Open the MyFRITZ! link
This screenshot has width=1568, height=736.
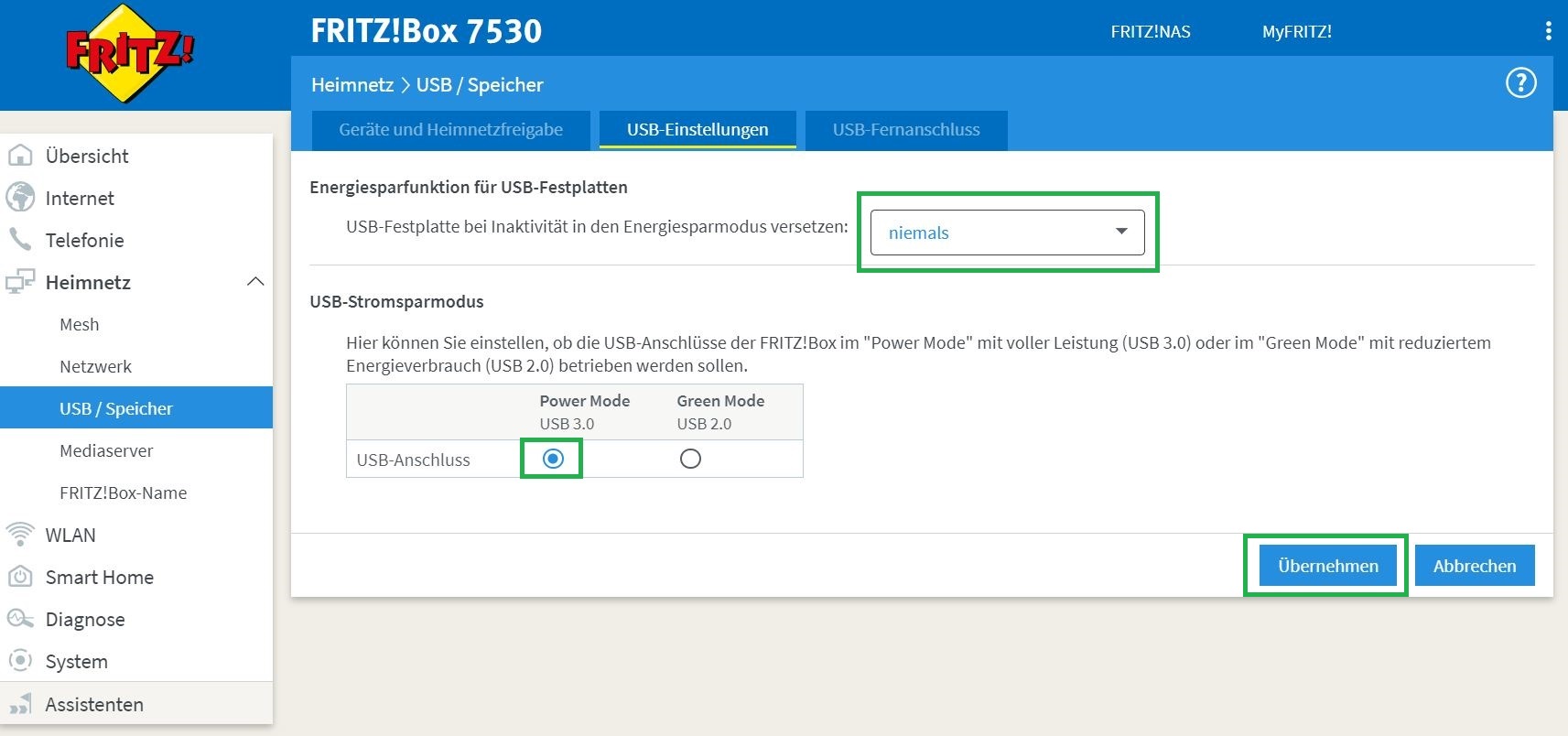[x=1297, y=32]
